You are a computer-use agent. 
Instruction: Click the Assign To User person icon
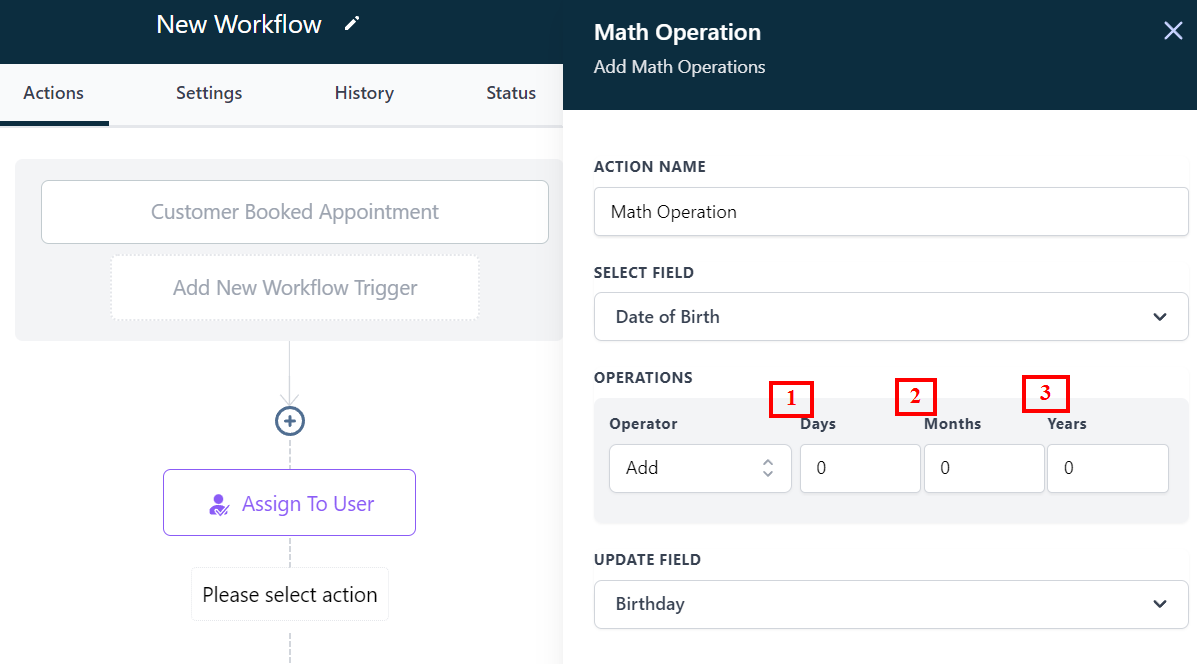pyautogui.click(x=219, y=504)
